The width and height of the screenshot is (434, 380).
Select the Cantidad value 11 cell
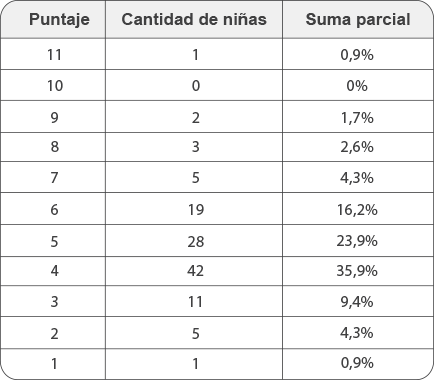(194, 301)
